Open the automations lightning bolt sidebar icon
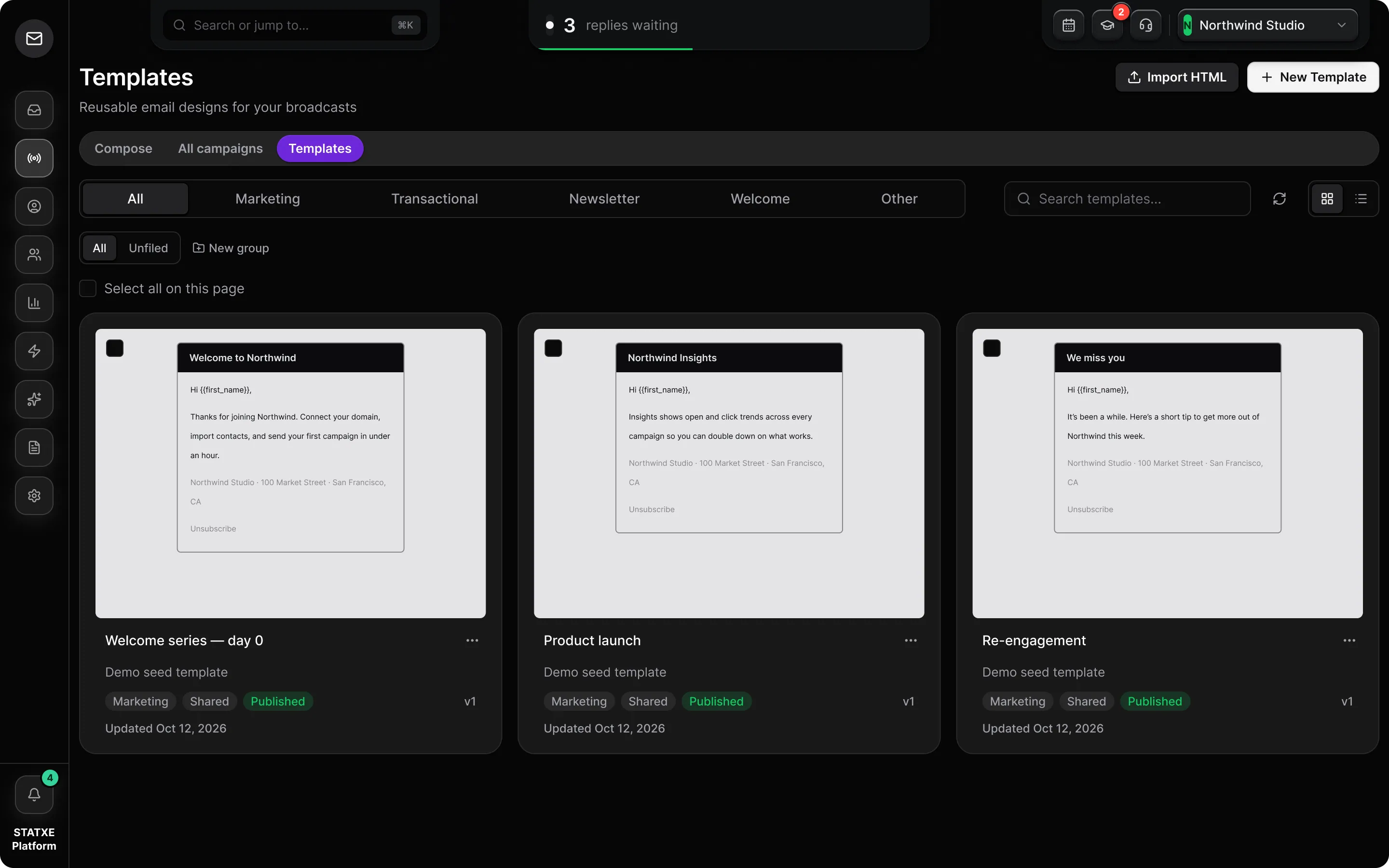Image resolution: width=1389 pixels, height=868 pixels. [34, 352]
